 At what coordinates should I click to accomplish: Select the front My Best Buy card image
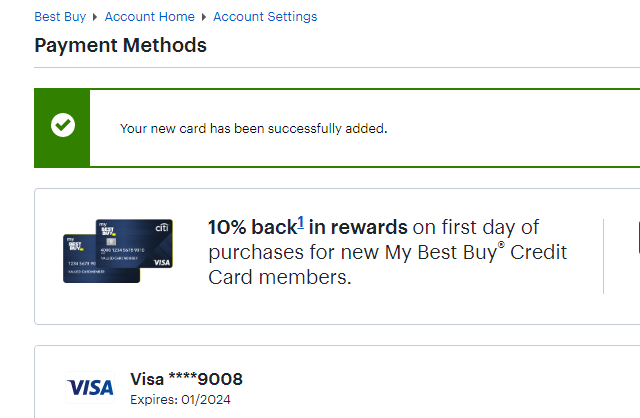tap(134, 246)
